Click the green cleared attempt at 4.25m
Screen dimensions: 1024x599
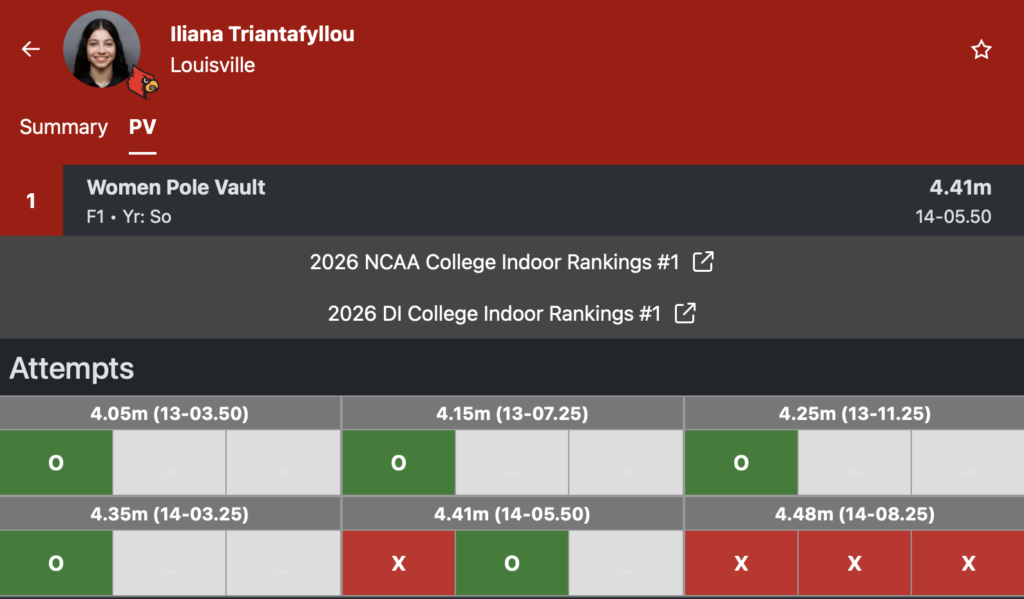(x=741, y=463)
